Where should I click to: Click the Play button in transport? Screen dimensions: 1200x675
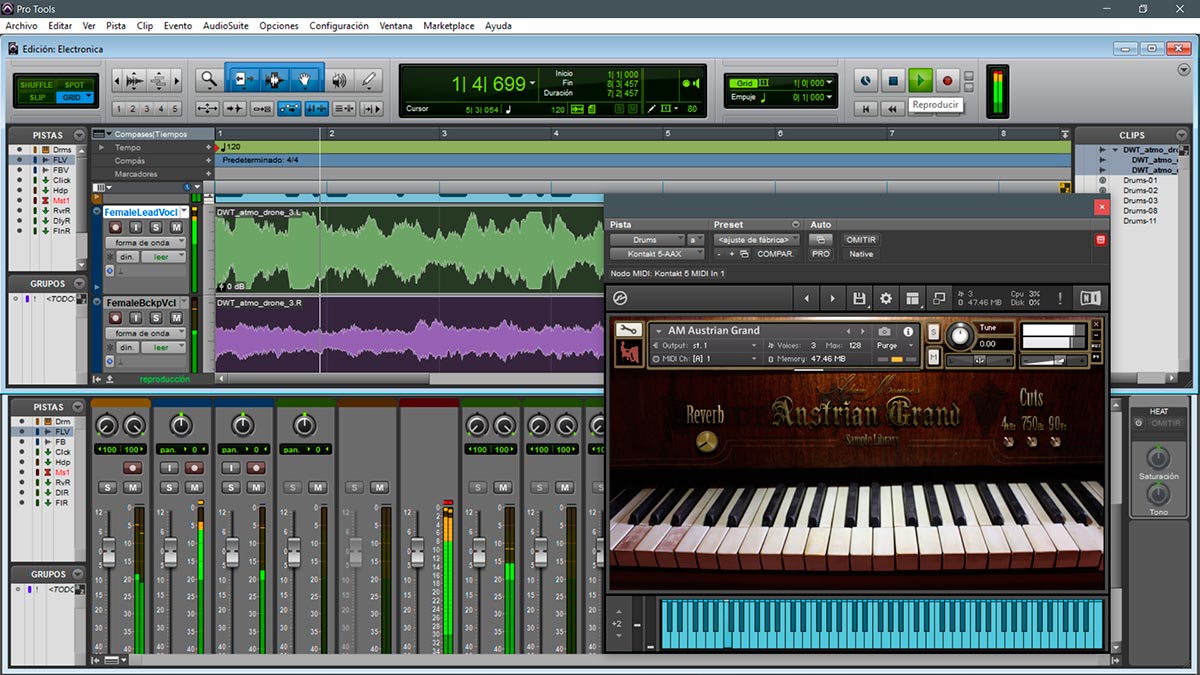921,79
